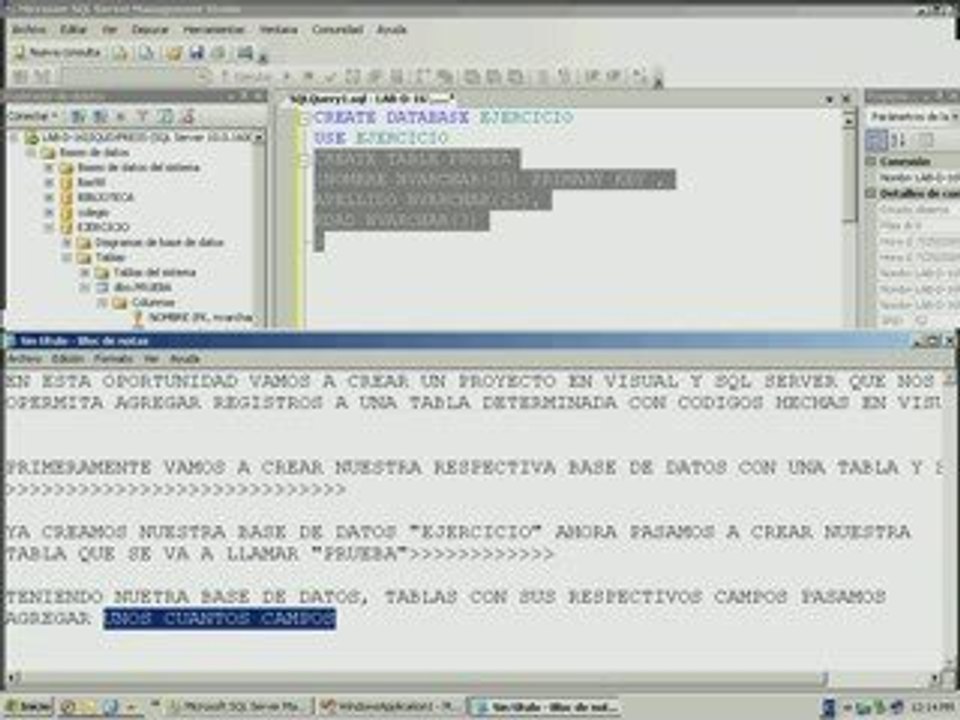
Task: Collapse the Conexión properties category
Action: coord(871,162)
